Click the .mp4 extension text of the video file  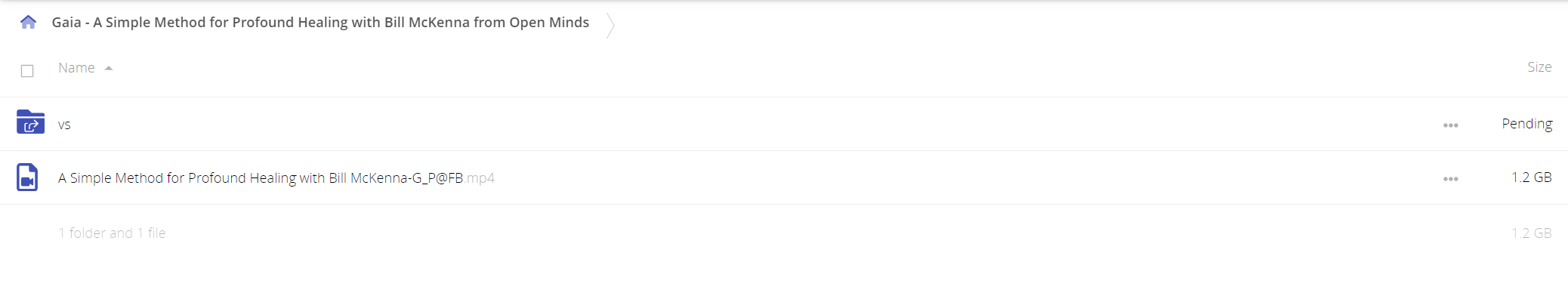tap(480, 178)
